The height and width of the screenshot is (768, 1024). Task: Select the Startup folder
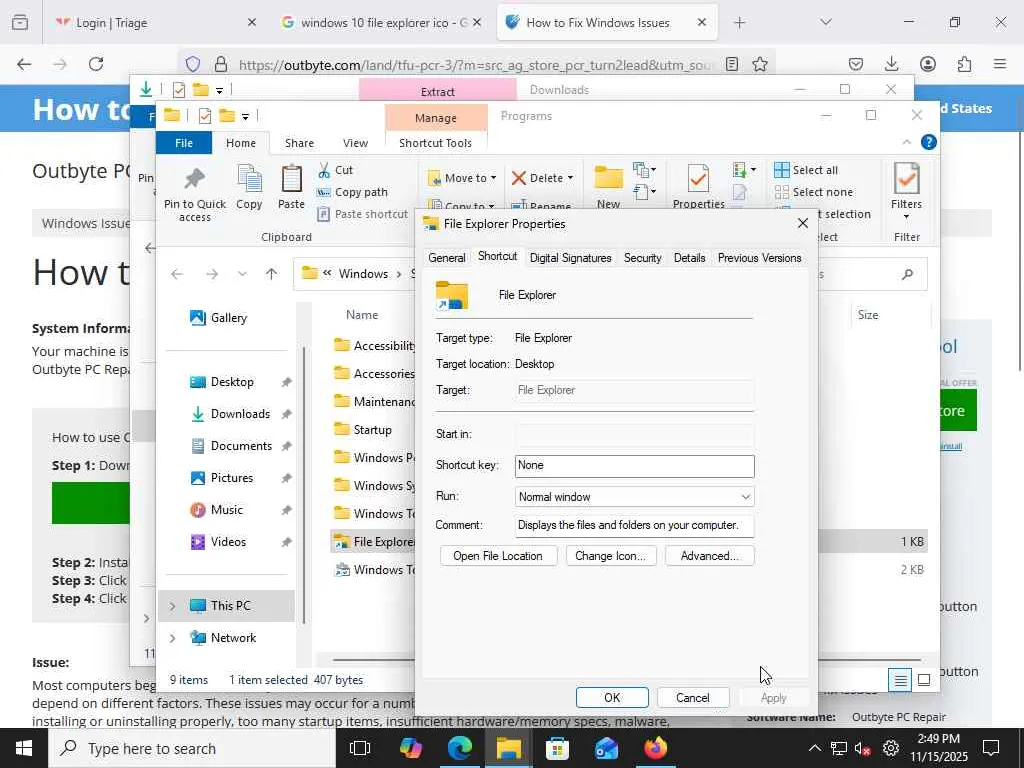pos(362,430)
